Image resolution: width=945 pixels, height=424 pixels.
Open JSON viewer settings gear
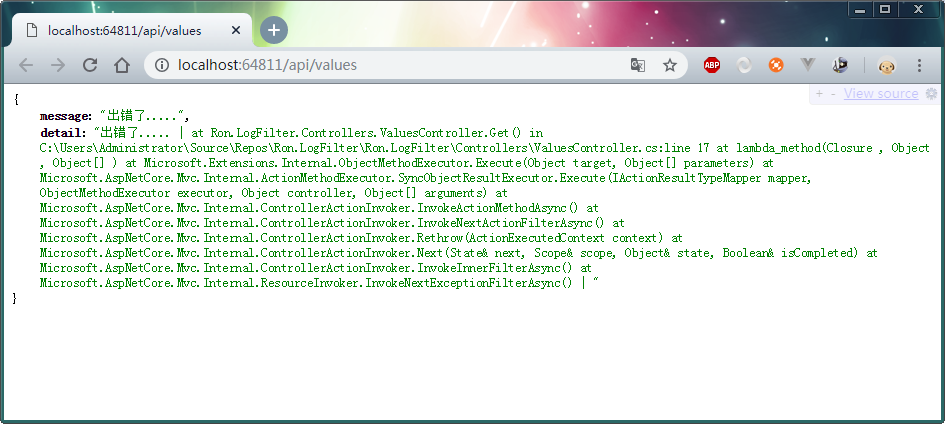click(x=931, y=94)
